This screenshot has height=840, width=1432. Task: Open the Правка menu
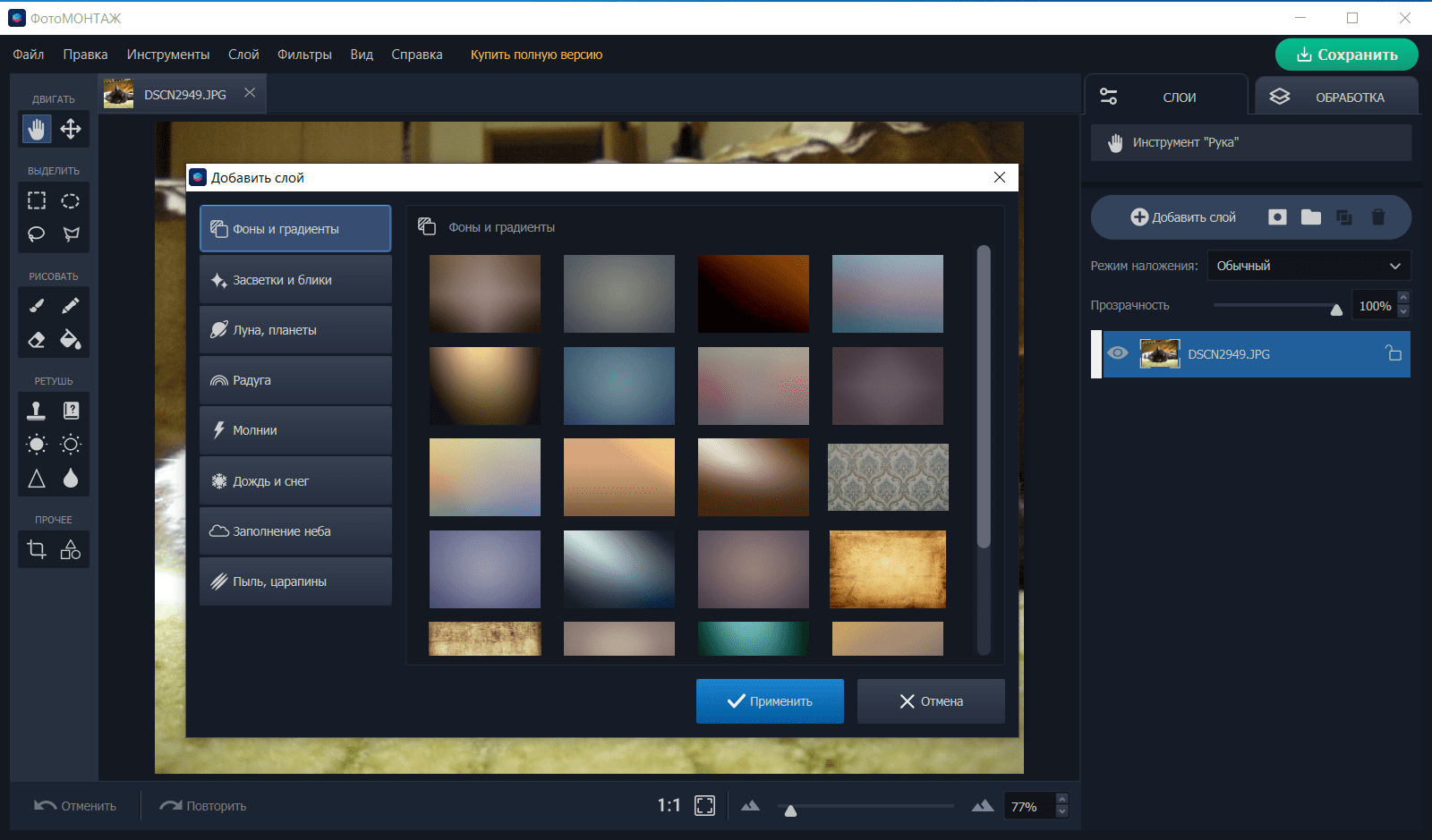pos(85,55)
